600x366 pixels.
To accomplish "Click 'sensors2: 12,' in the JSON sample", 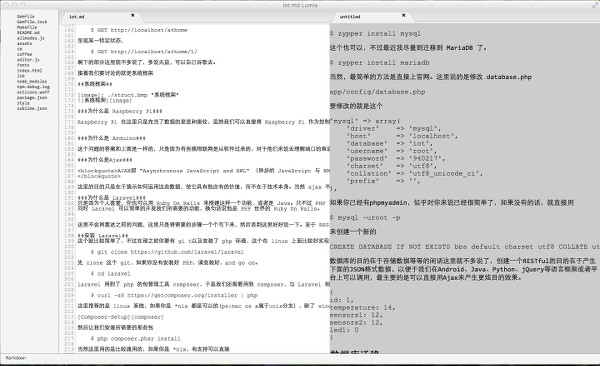I will pos(356,322).
